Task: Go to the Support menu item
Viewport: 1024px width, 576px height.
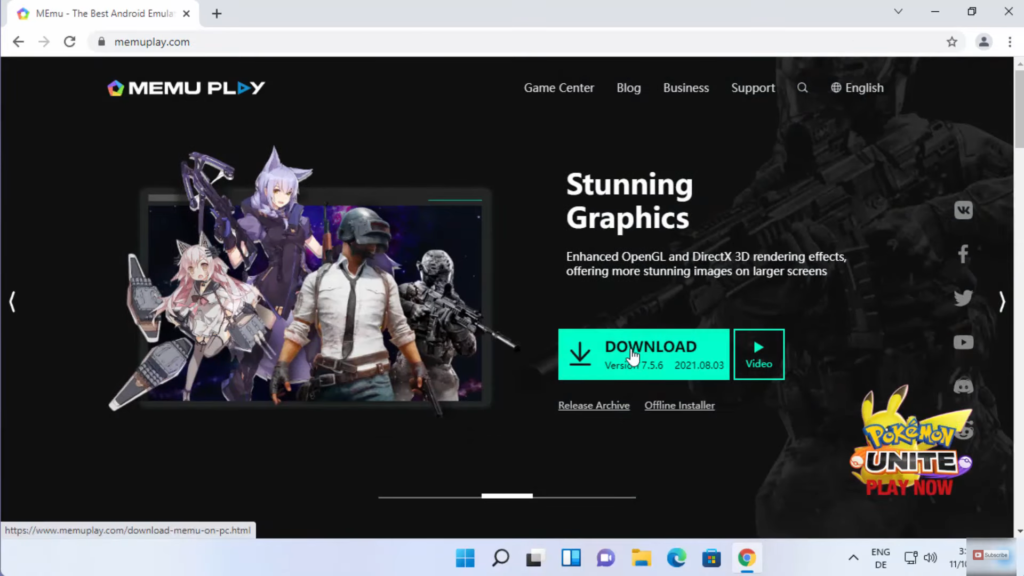Action: coord(752,88)
